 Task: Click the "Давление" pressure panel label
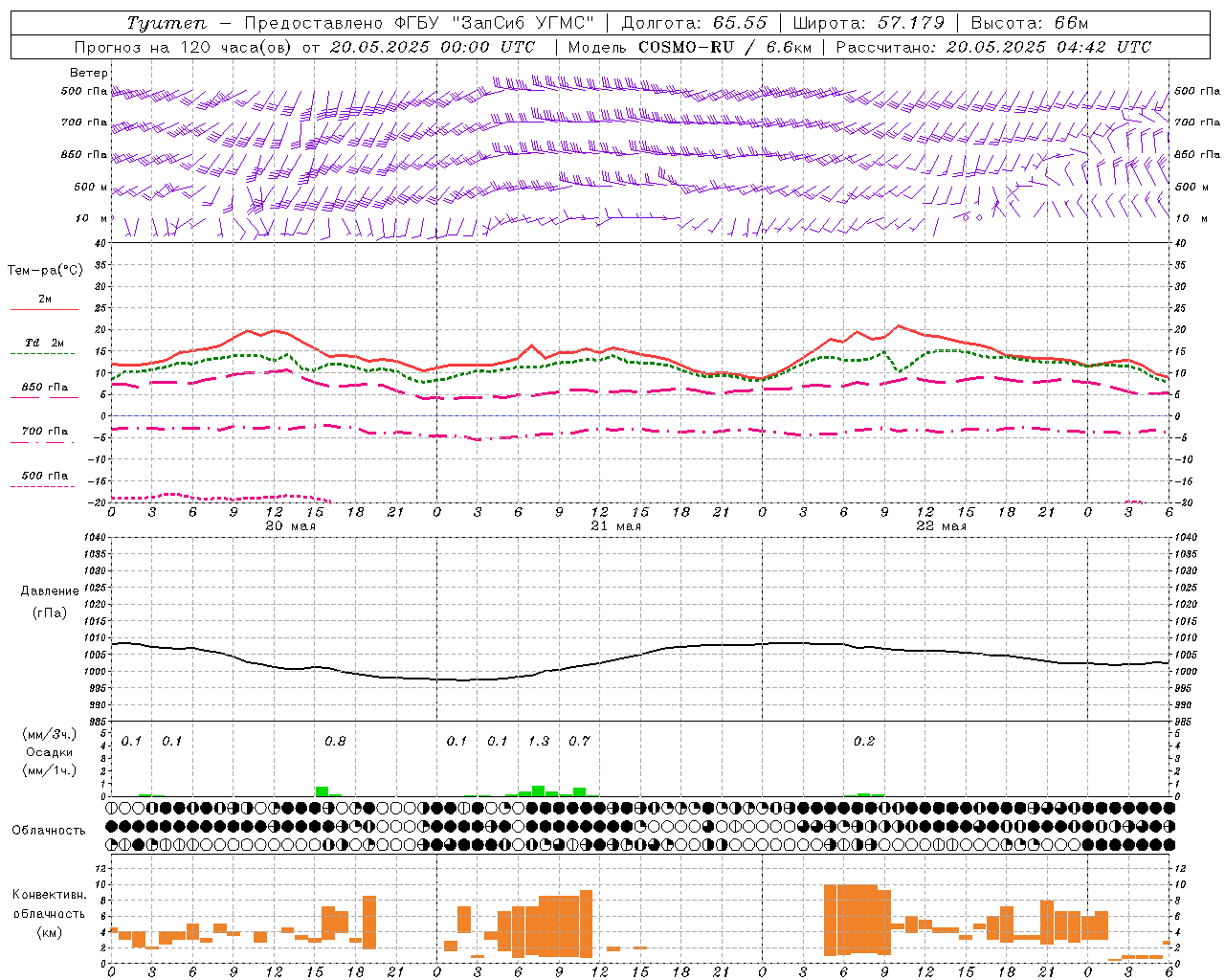point(50,591)
